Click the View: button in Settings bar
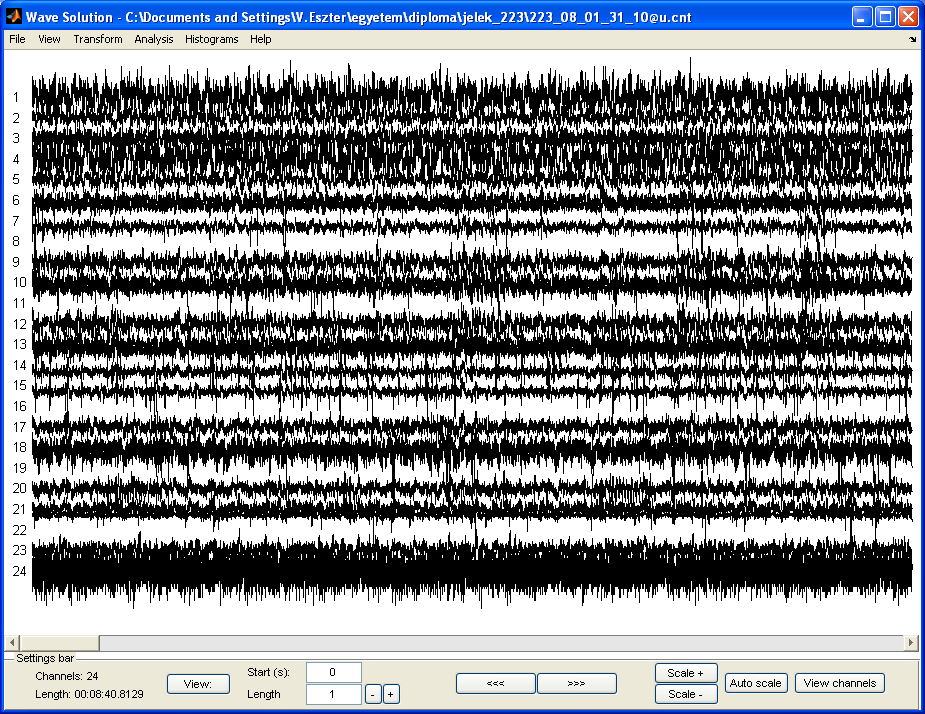 click(198, 684)
